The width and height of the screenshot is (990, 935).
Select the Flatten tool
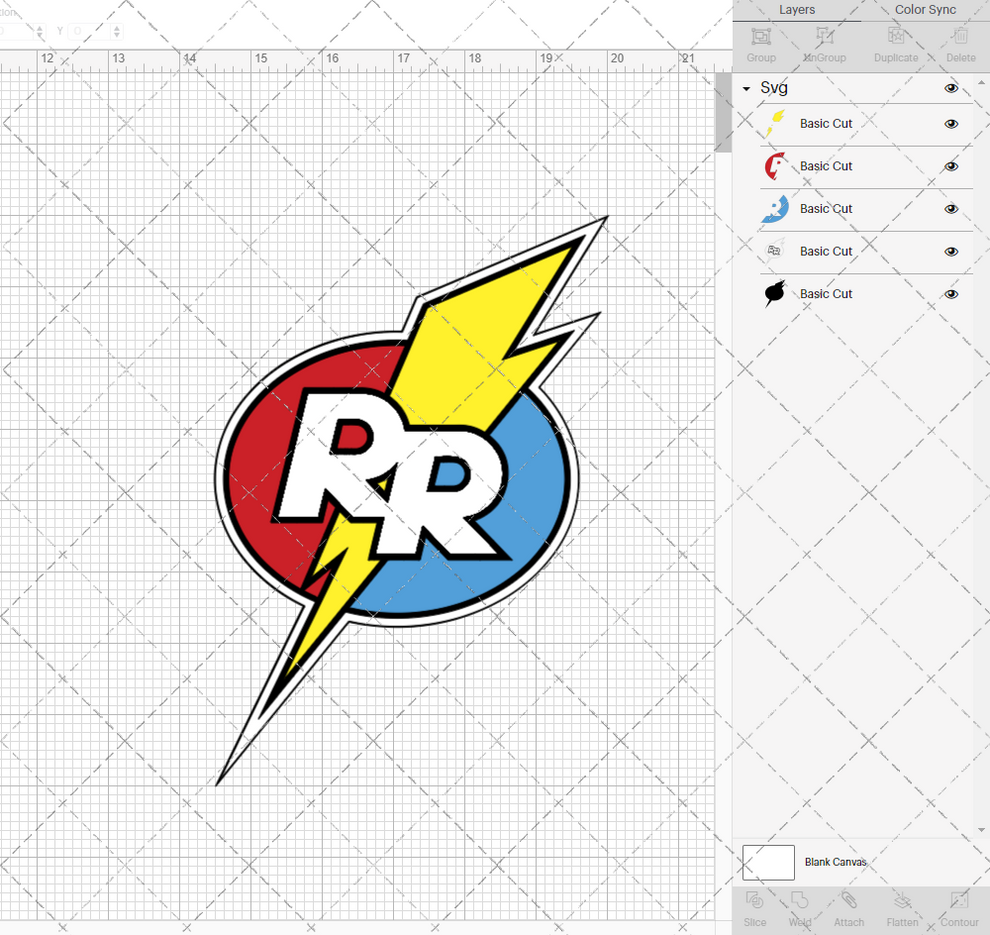coord(903,910)
